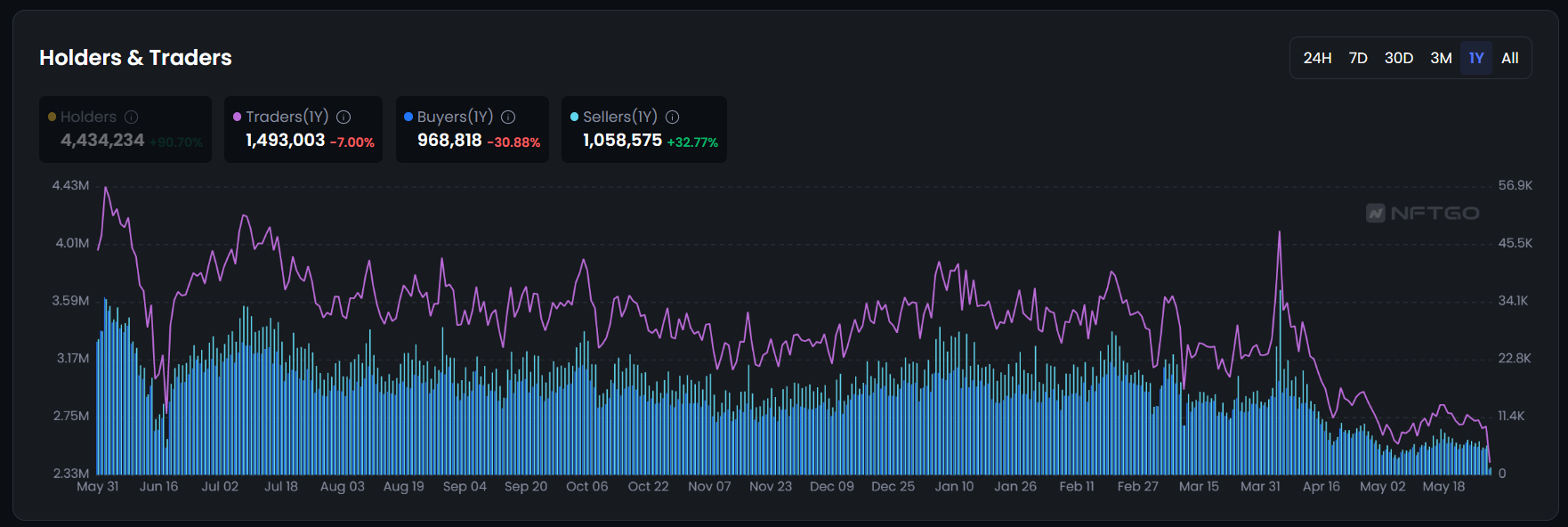Select the 1Y time range

click(1476, 58)
